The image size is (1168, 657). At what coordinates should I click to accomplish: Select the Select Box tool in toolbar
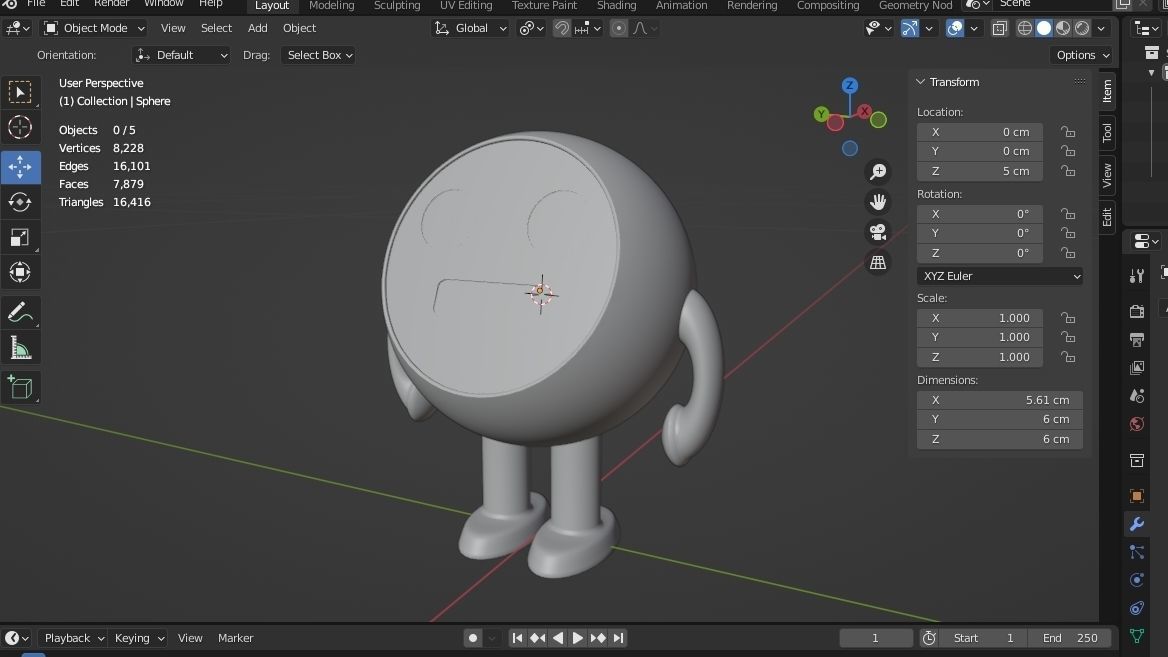[20, 92]
